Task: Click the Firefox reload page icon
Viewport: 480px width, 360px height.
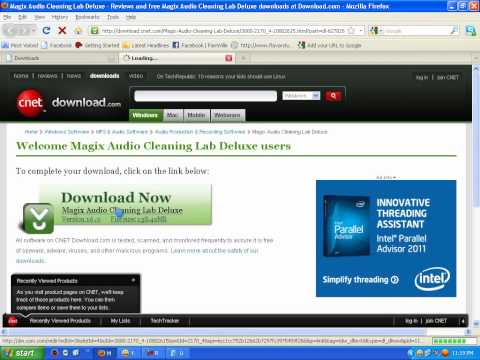Action: 46,31
